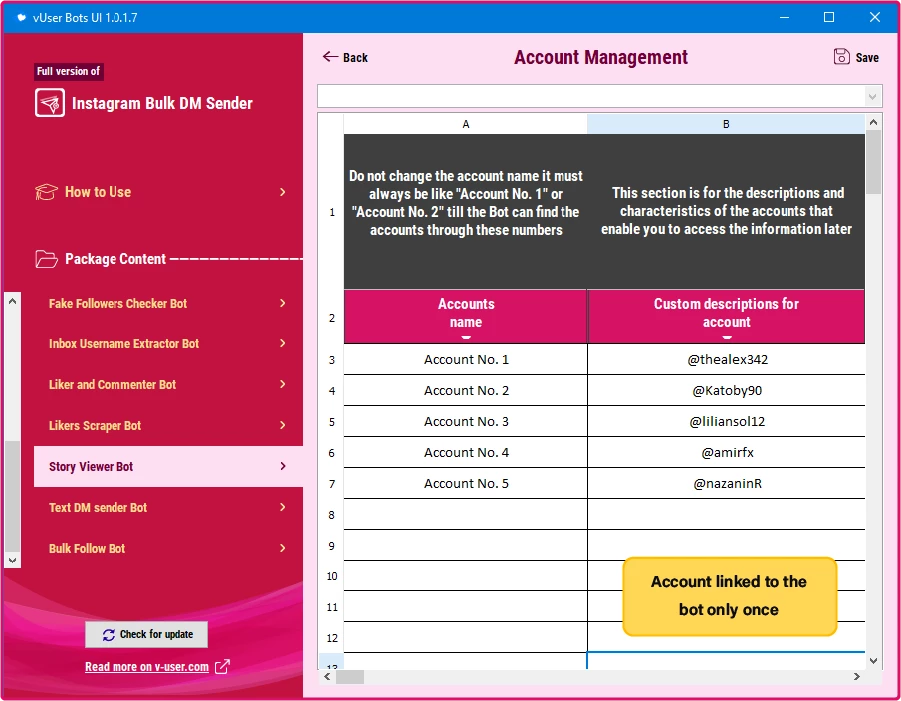
Task: Click the spreadsheet horizontal scroll left arrow
Action: click(327, 677)
